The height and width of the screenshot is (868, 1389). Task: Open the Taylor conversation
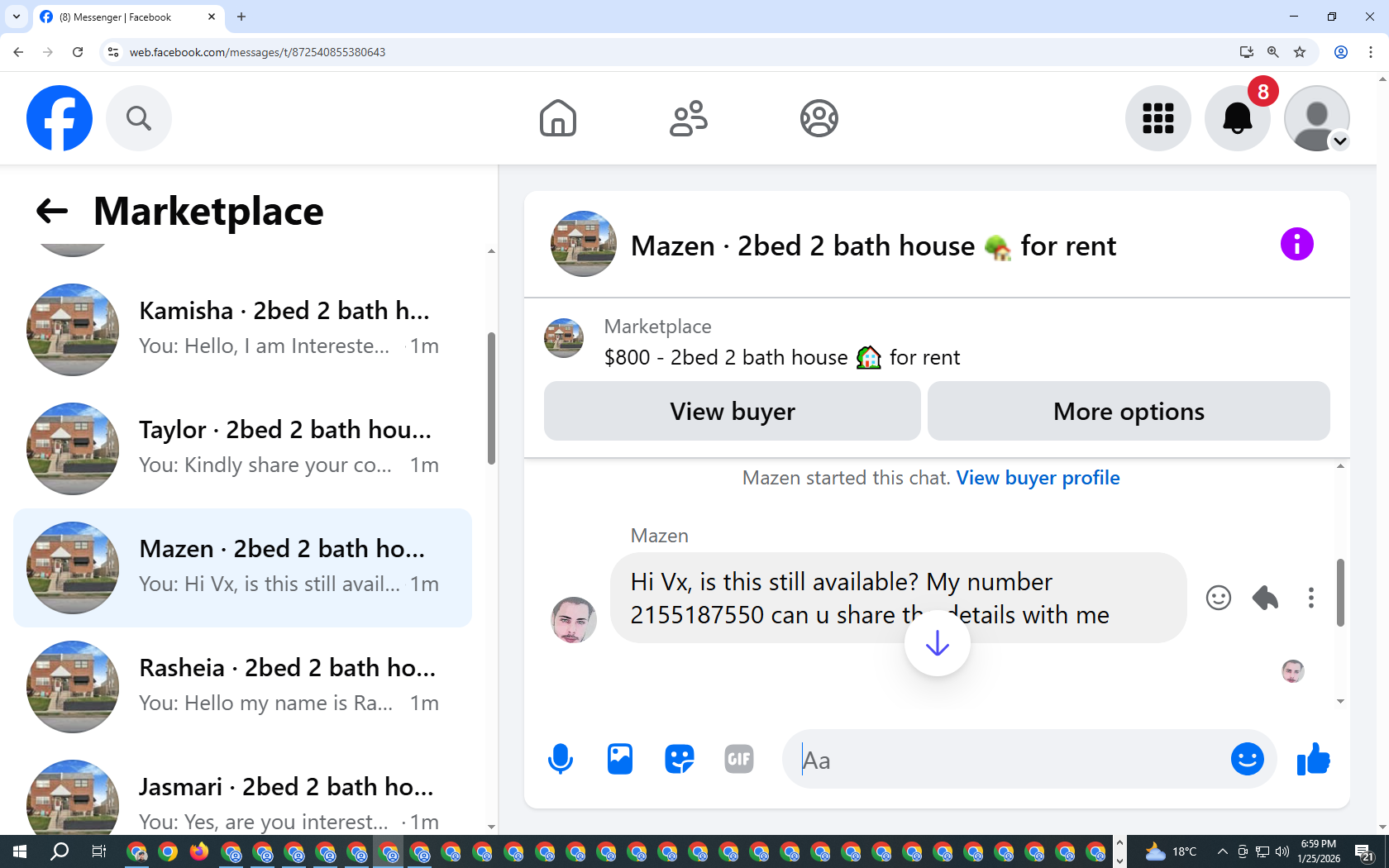[x=243, y=449]
